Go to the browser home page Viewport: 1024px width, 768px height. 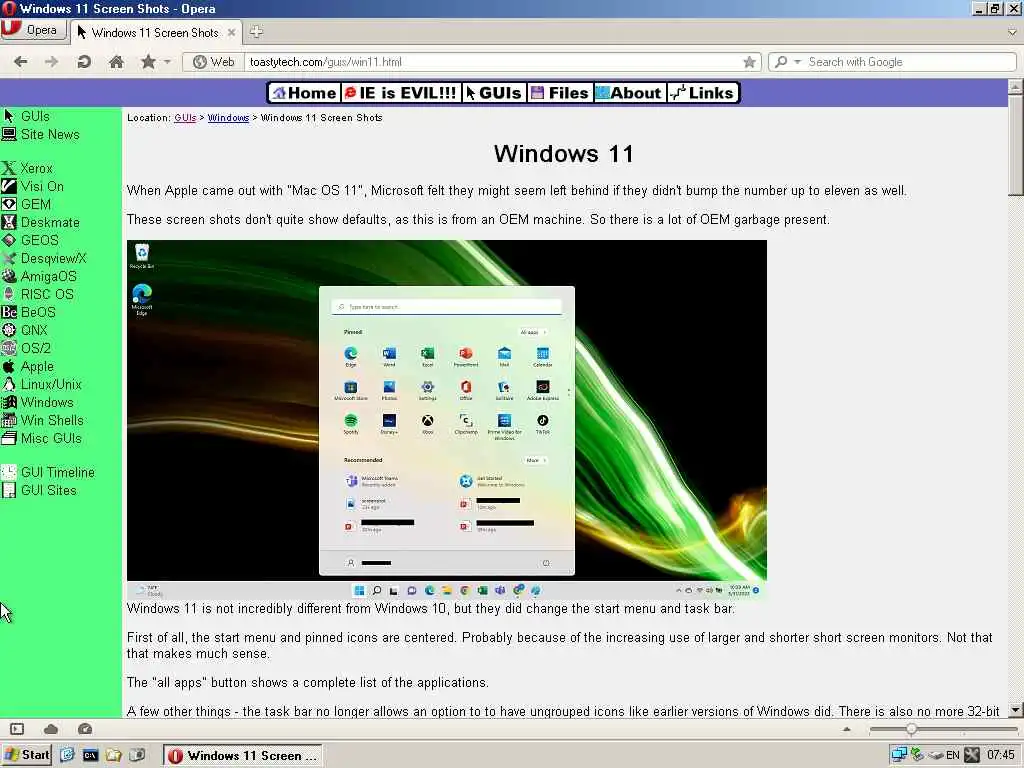click(x=116, y=62)
